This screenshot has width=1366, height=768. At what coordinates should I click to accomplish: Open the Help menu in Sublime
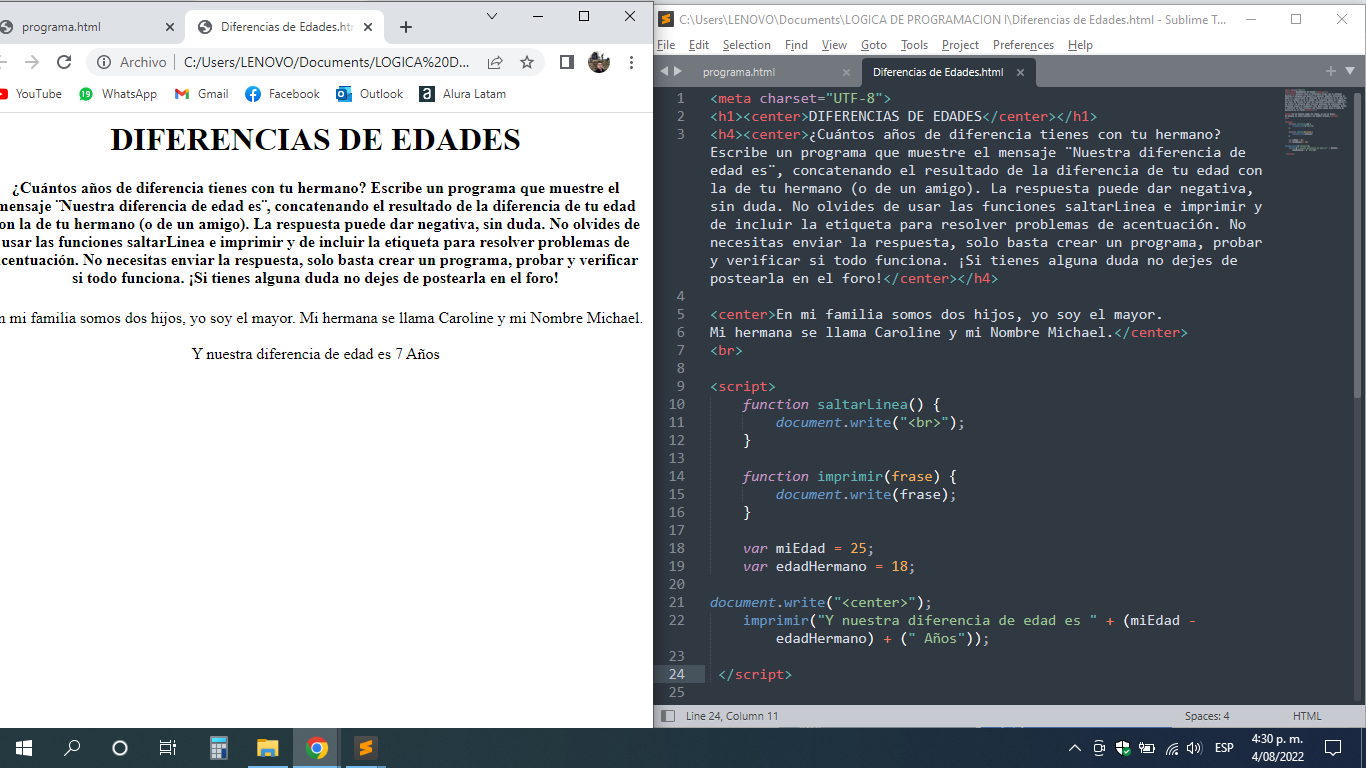click(x=1080, y=45)
